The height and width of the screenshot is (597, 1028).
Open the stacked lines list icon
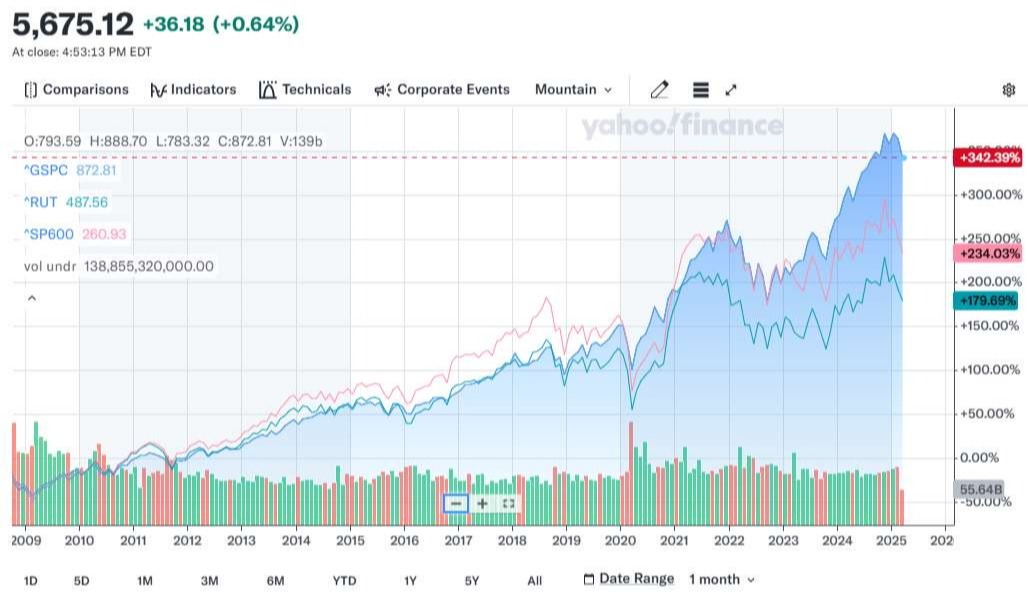[700, 90]
